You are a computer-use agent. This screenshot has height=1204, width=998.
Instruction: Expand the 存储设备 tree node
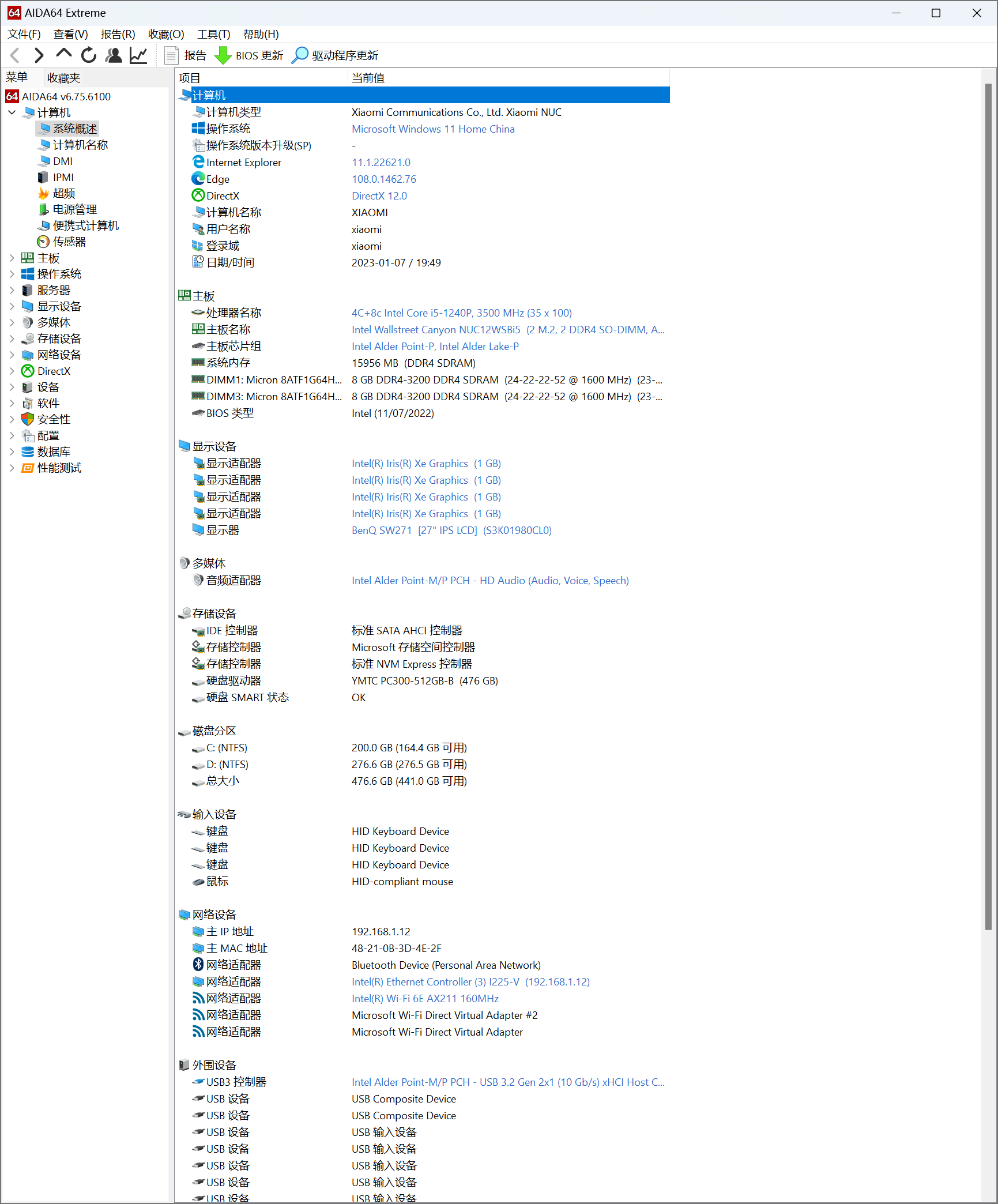[12, 338]
